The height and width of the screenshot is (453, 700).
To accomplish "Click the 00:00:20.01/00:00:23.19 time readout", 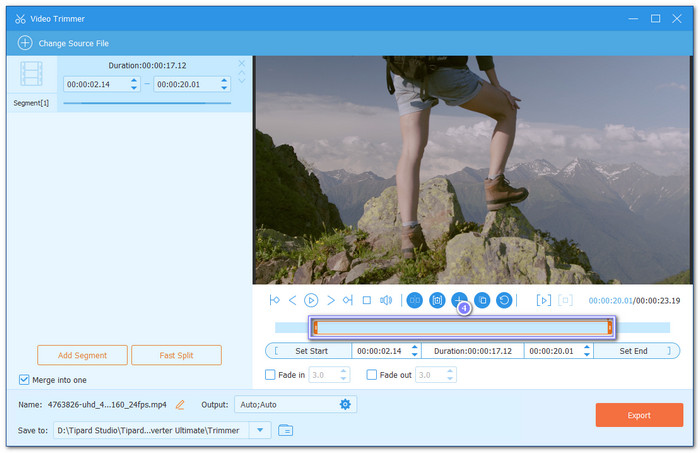I will coord(634,301).
